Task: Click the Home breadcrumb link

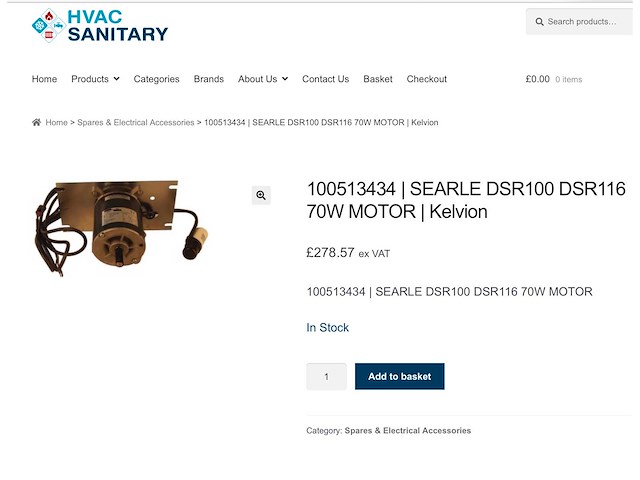Action: pos(56,123)
